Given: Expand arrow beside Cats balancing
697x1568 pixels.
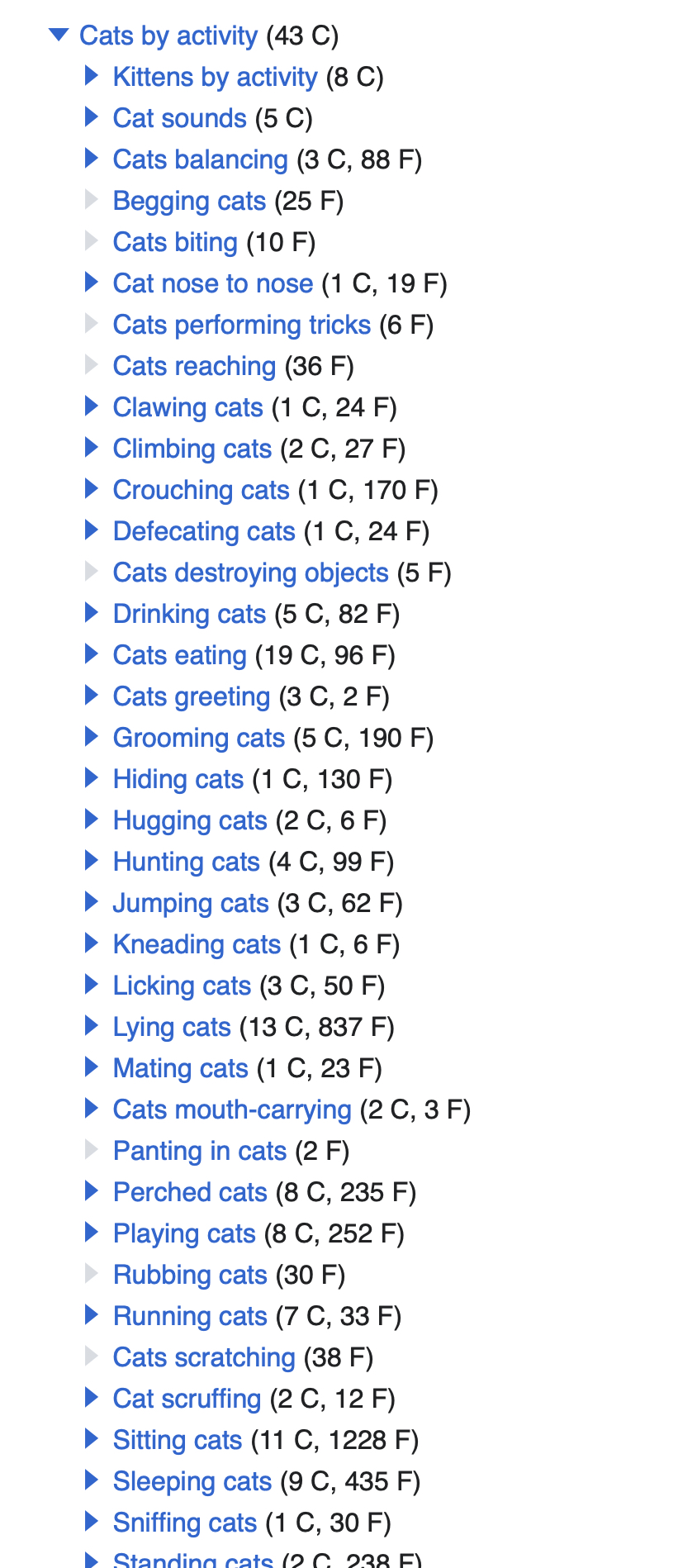Looking at the screenshot, I should [x=92, y=159].
